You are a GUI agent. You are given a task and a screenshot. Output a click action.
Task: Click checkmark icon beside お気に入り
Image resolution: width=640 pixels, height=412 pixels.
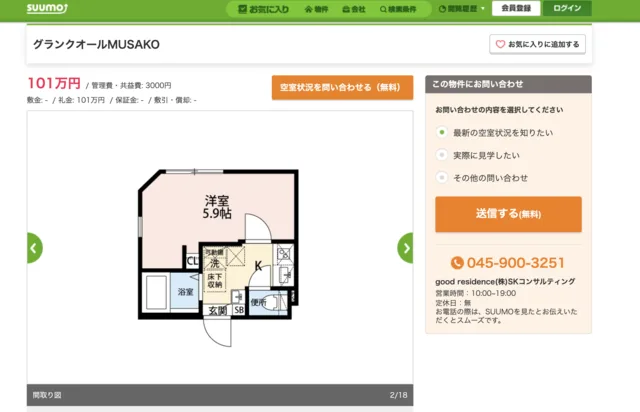pyautogui.click(x=242, y=9)
